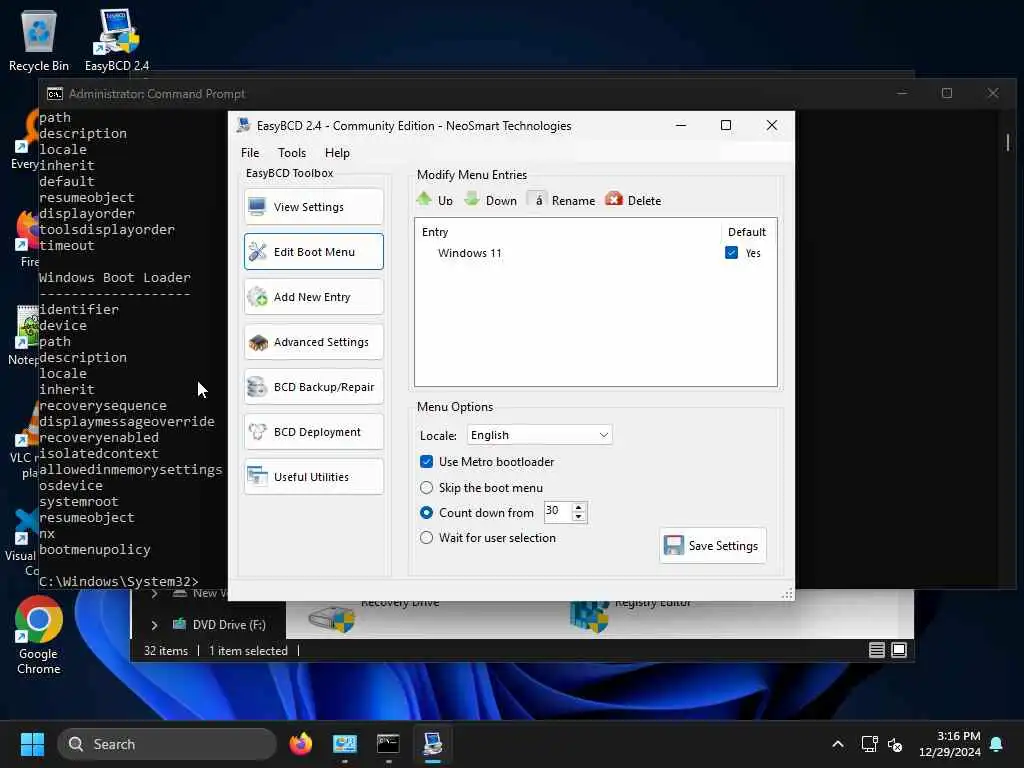Select Skip the boot menu option
1024x768 pixels.
(426, 488)
